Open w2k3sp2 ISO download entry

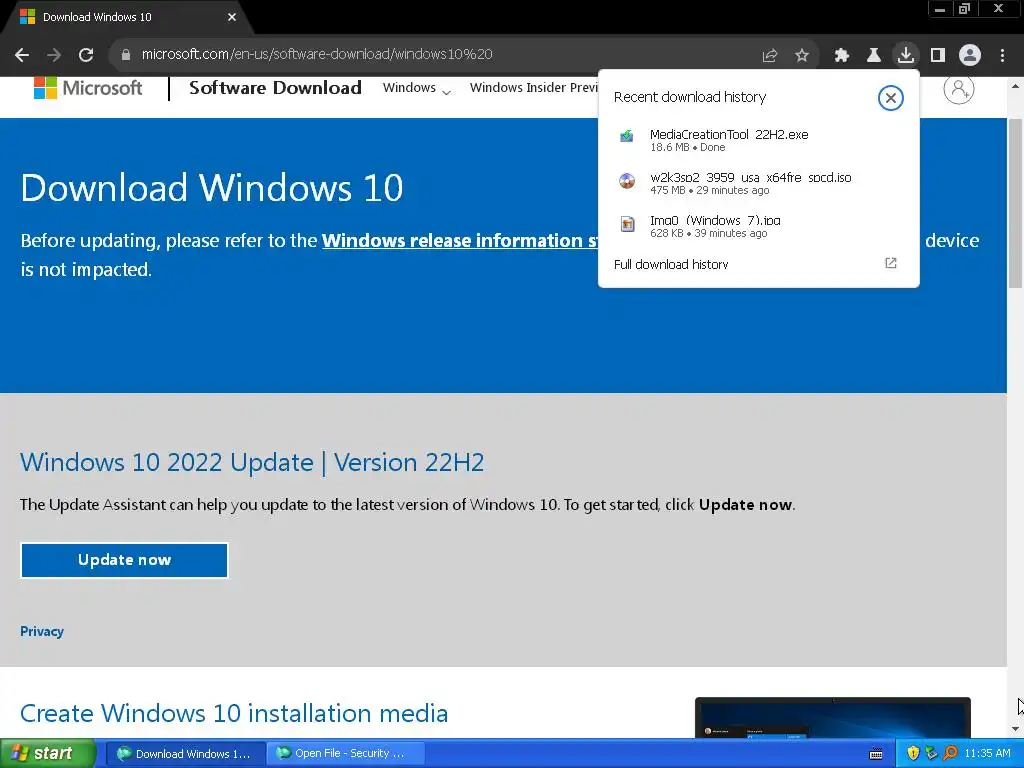pyautogui.click(x=759, y=183)
